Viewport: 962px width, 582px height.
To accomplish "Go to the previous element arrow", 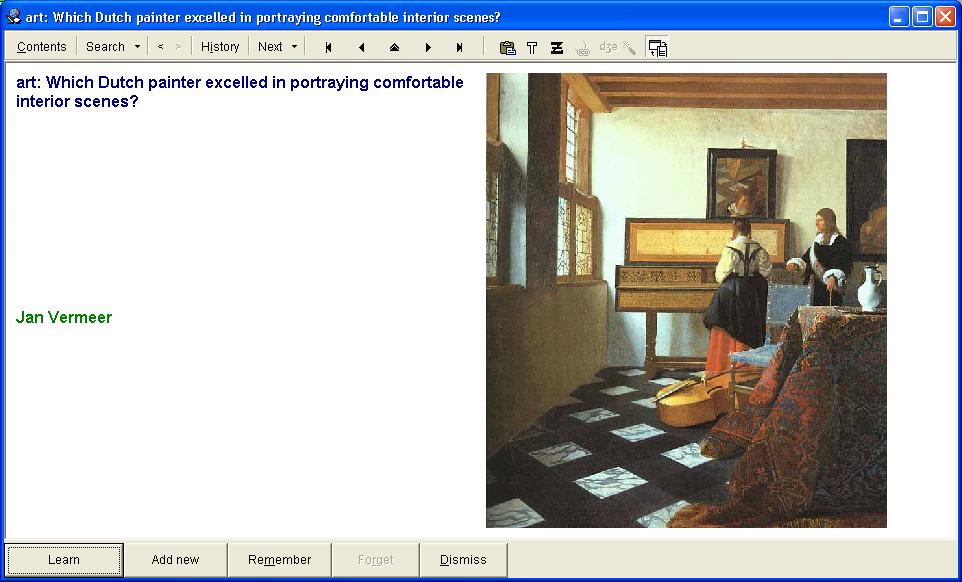I will [361, 47].
